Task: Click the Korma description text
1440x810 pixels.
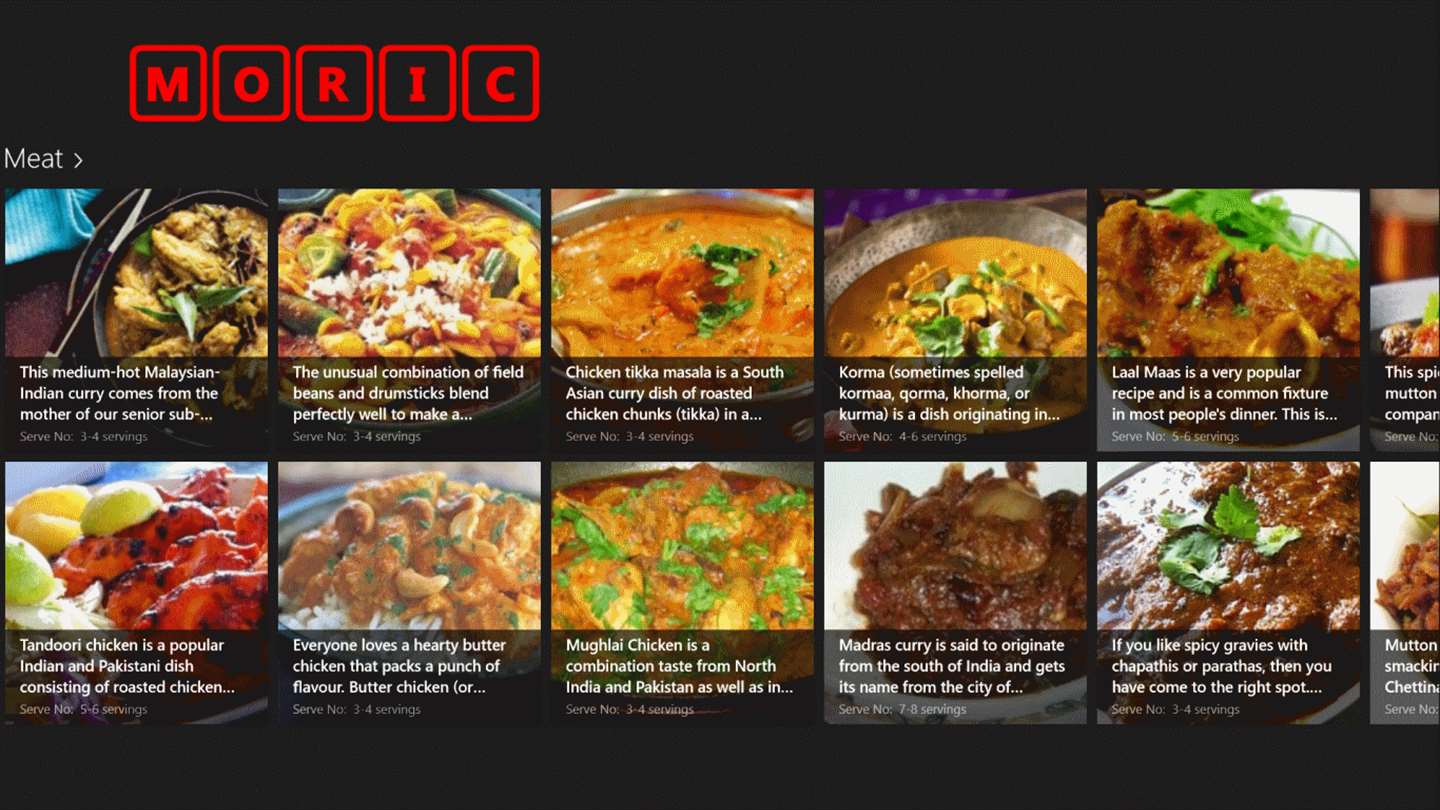Action: coord(949,393)
